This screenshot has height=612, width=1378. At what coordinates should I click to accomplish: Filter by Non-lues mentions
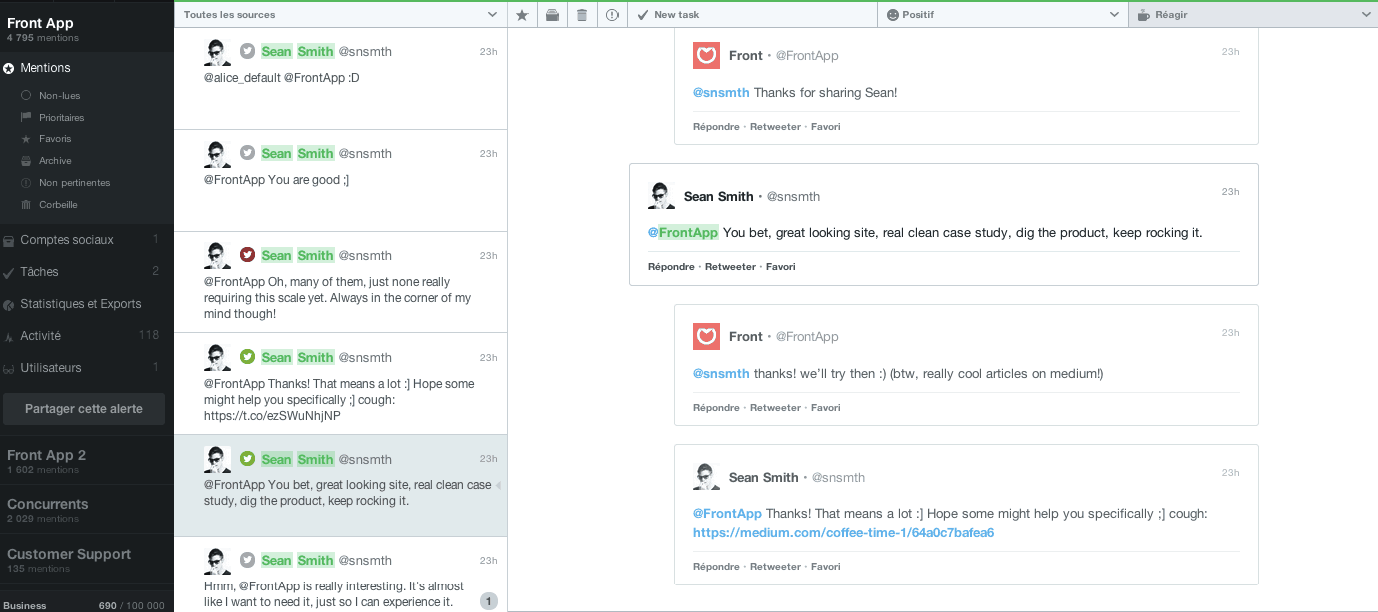pyautogui.click(x=60, y=96)
